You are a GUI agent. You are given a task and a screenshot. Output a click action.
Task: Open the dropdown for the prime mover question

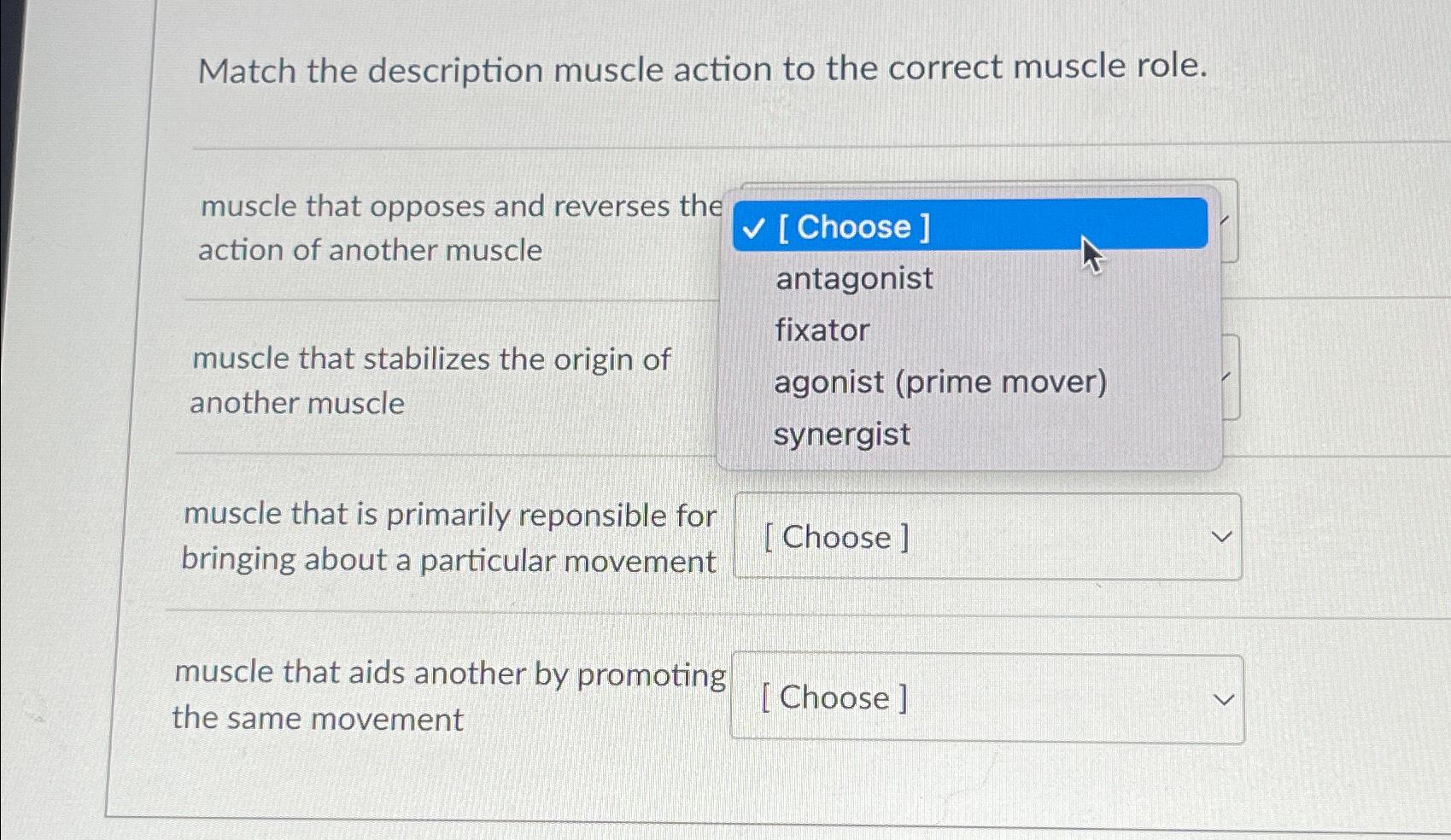[986, 536]
